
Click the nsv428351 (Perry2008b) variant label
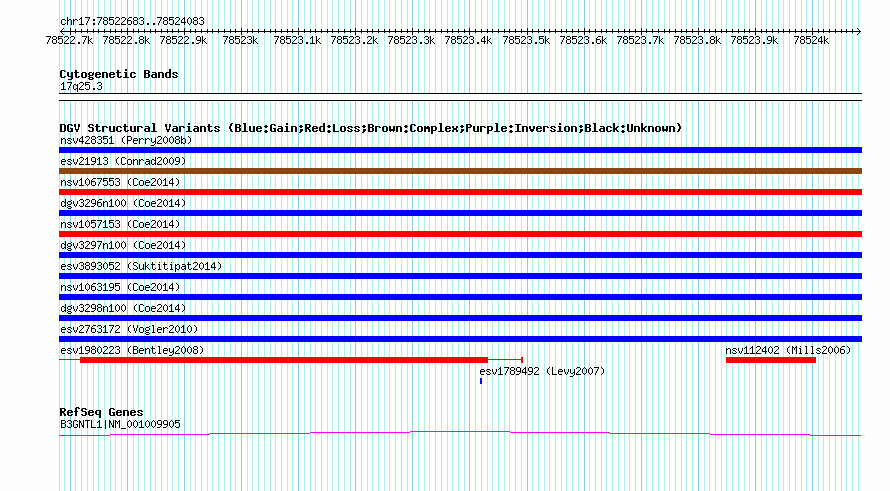(126, 140)
